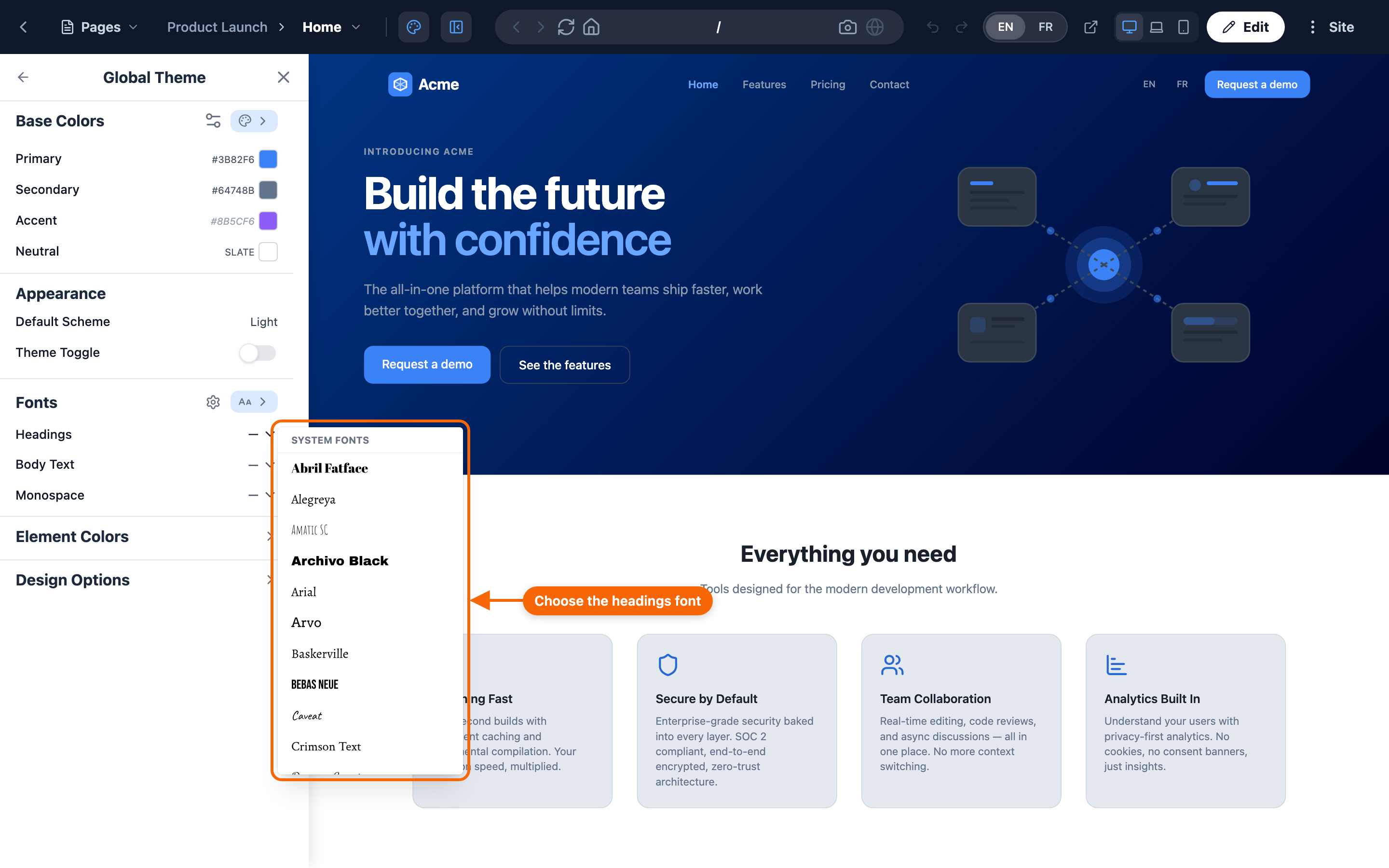
Task: Expand the Fonts AA presets
Action: click(254, 402)
